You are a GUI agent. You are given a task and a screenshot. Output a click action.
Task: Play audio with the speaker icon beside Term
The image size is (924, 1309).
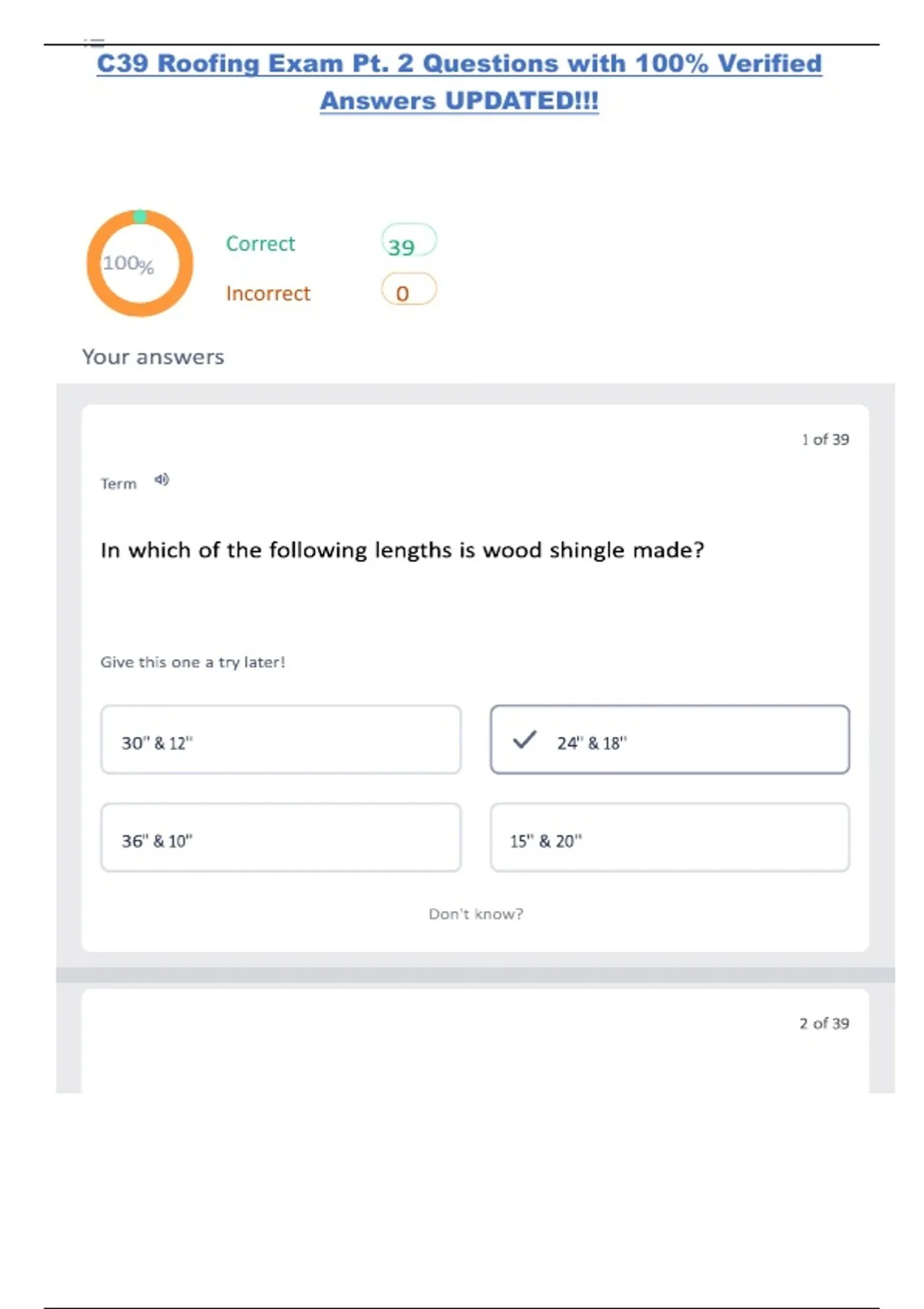[161, 480]
